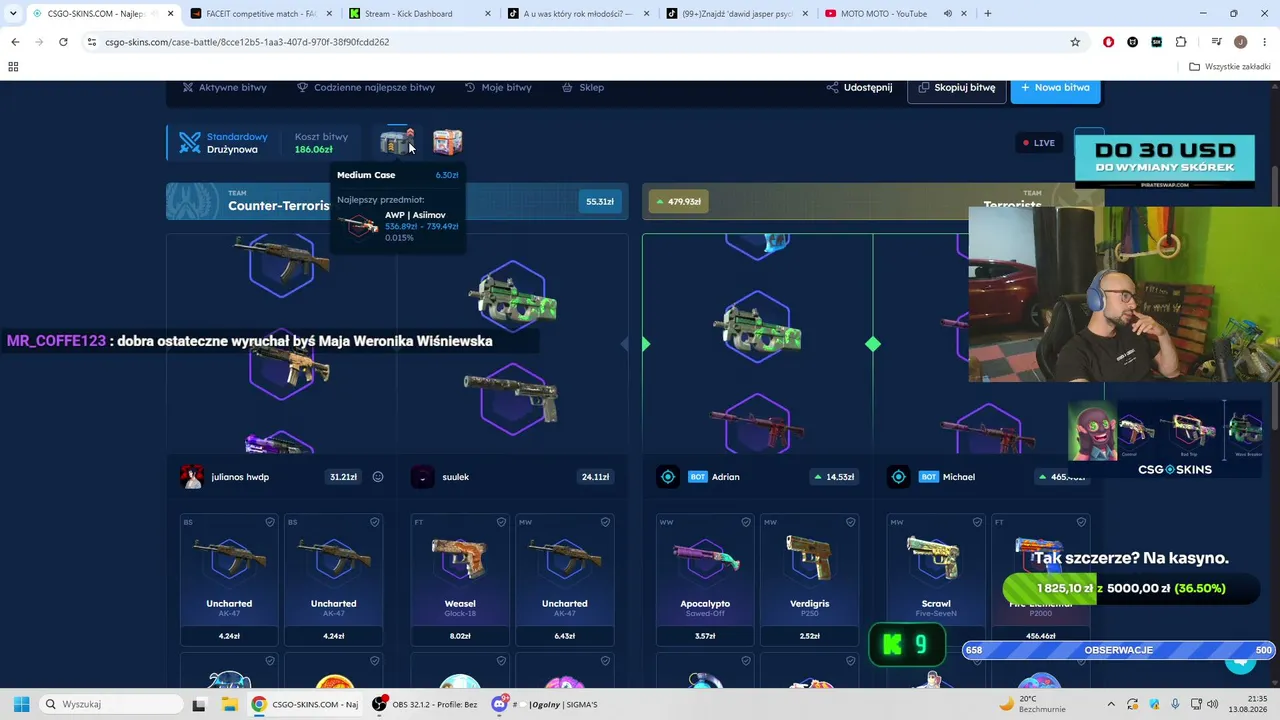1280x720 pixels.
Task: Open Codzienne najlepsze bitwy section
Action: tap(366, 87)
